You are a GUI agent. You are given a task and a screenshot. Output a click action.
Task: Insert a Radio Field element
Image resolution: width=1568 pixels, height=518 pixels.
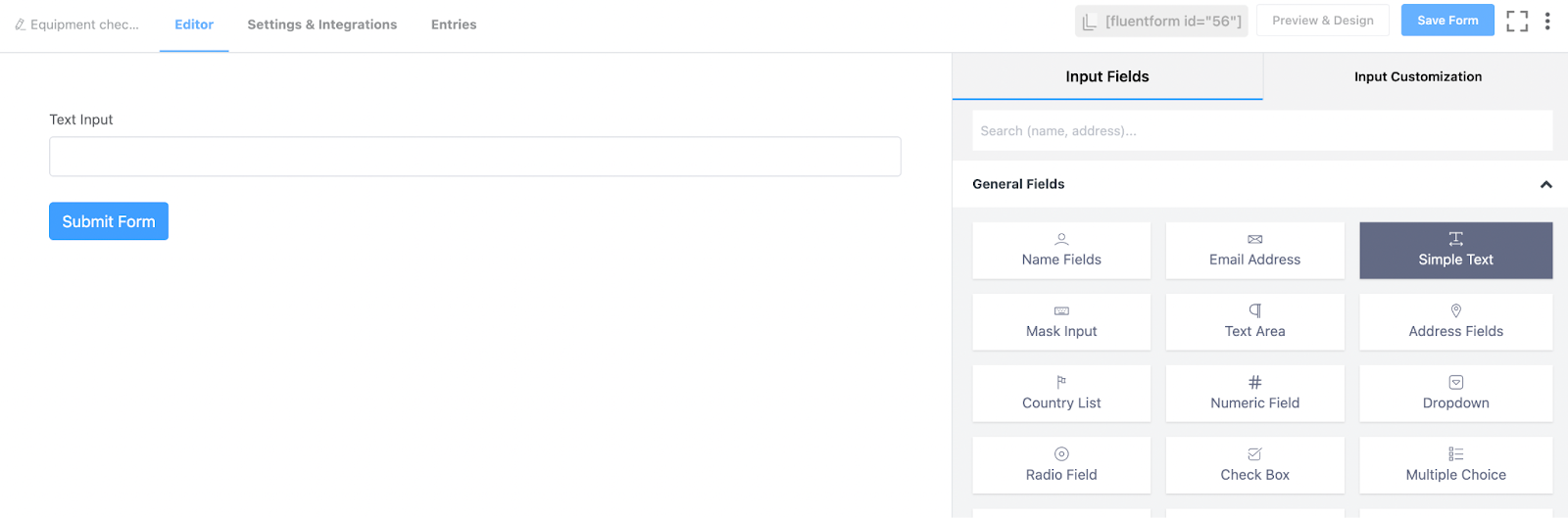(x=1061, y=465)
